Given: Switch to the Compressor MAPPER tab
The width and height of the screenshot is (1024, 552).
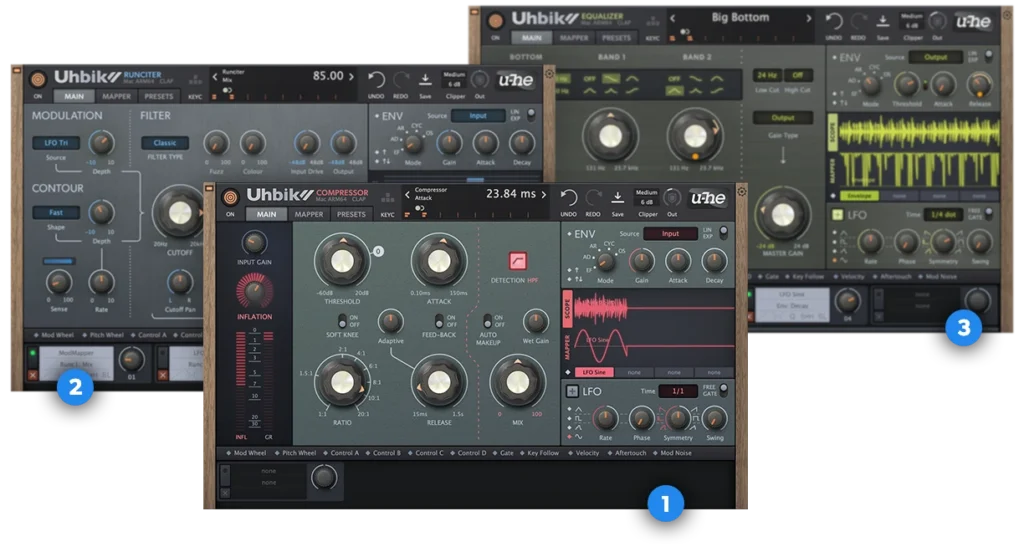Looking at the screenshot, I should [x=309, y=214].
